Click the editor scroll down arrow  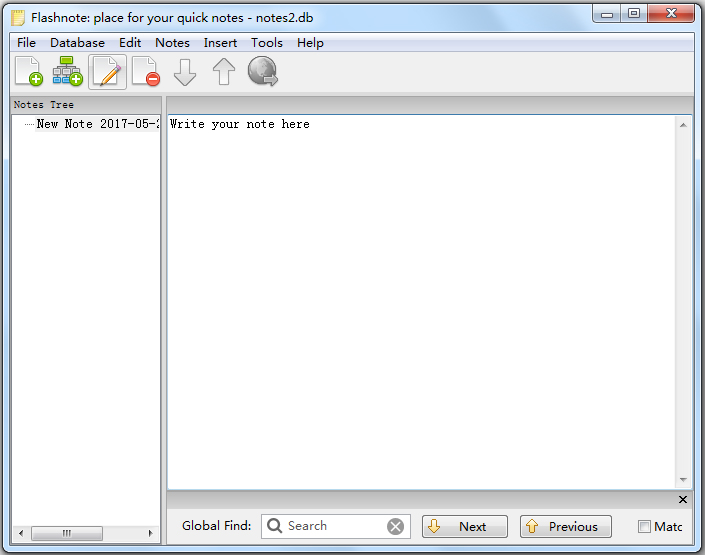(x=683, y=480)
